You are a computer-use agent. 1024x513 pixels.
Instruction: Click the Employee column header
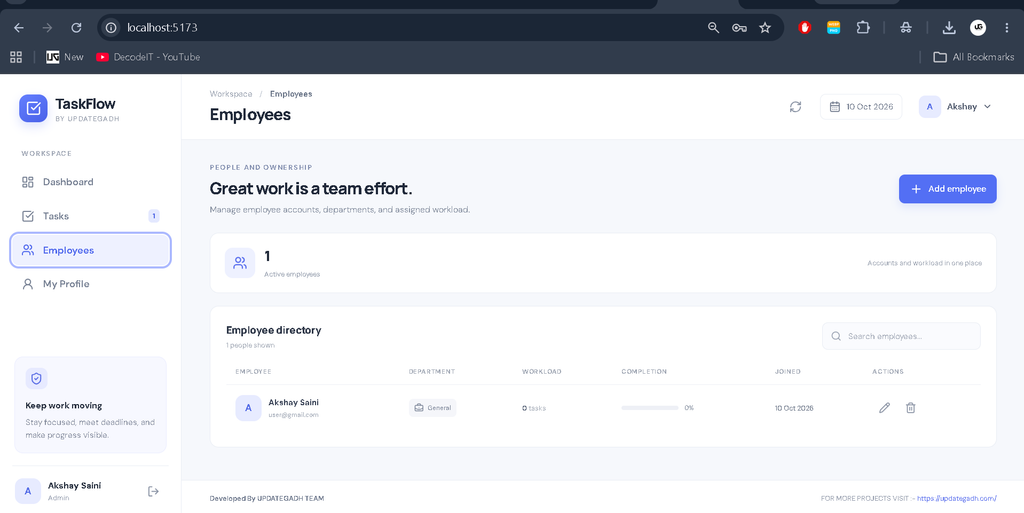253,371
